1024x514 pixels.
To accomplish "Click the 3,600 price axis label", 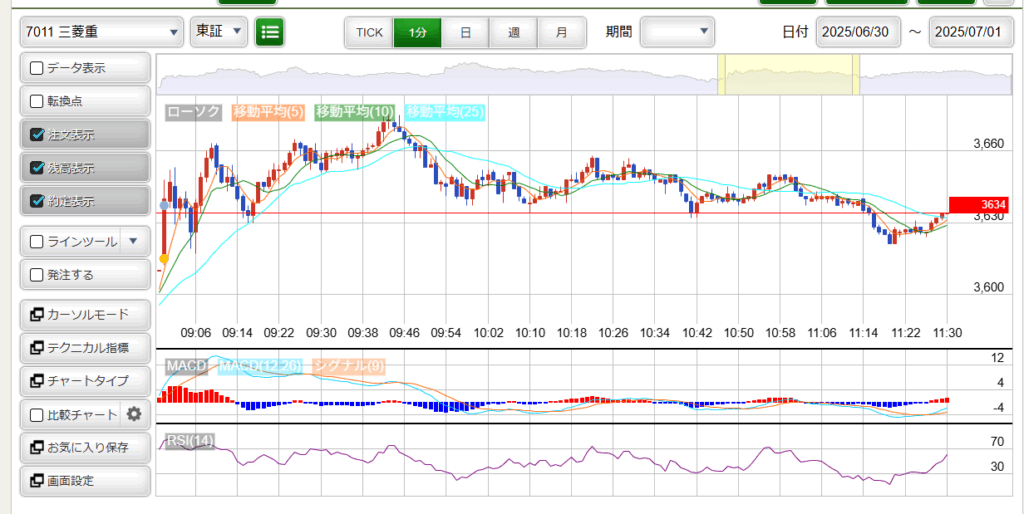I will pyautogui.click(x=987, y=288).
